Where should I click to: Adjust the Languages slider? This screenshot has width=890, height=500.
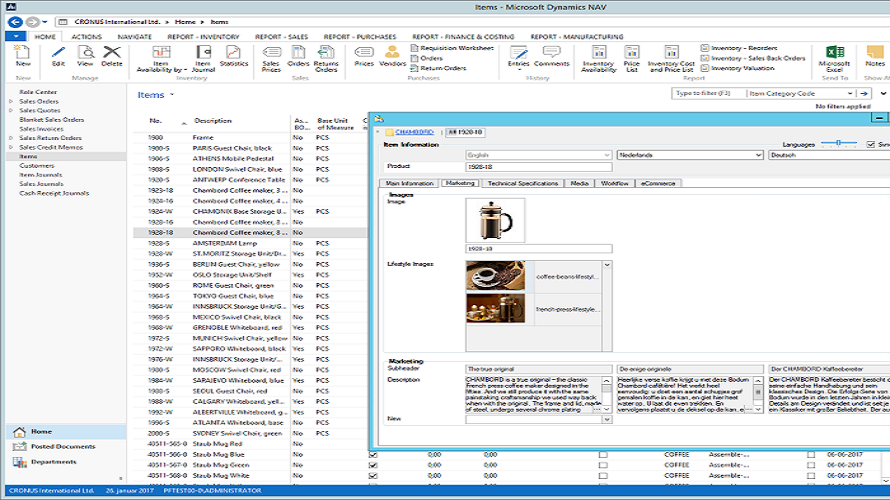pyautogui.click(x=840, y=144)
